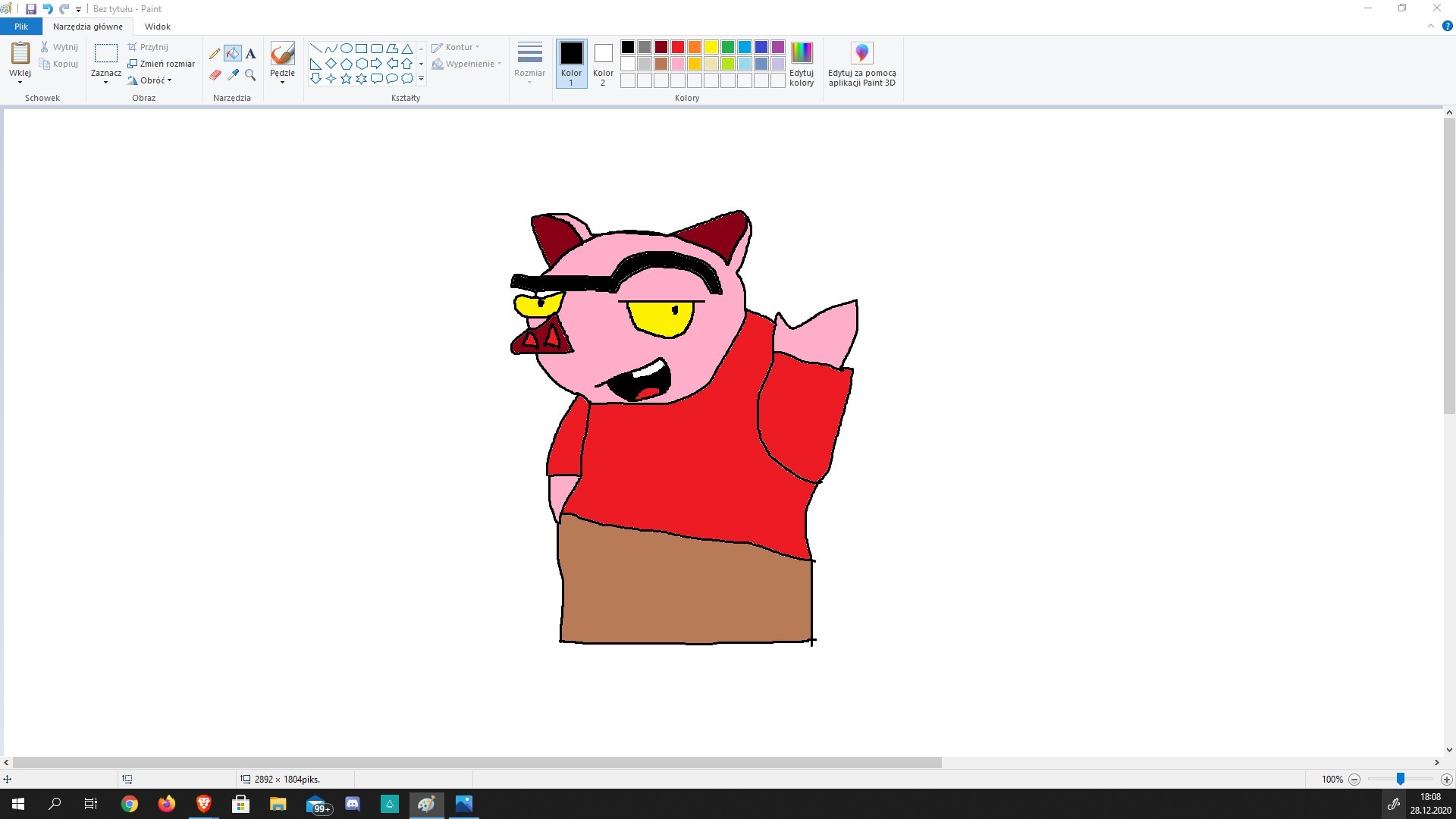Click the save icon in title bar
Viewport: 1456px width, 819px height.
[x=30, y=9]
